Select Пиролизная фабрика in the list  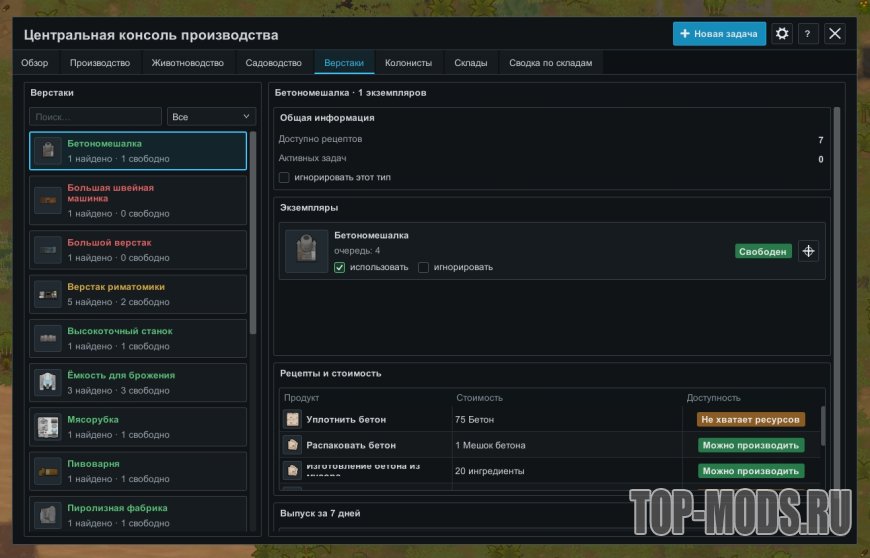coord(138,514)
